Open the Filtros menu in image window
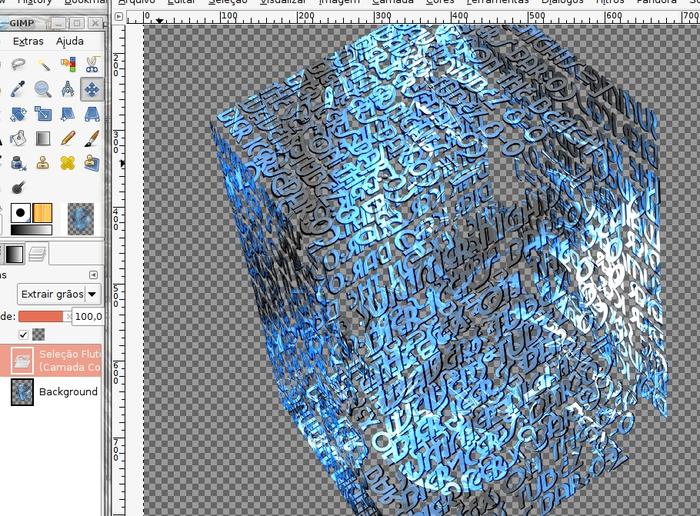Image resolution: width=700 pixels, height=516 pixels. [610, 2]
